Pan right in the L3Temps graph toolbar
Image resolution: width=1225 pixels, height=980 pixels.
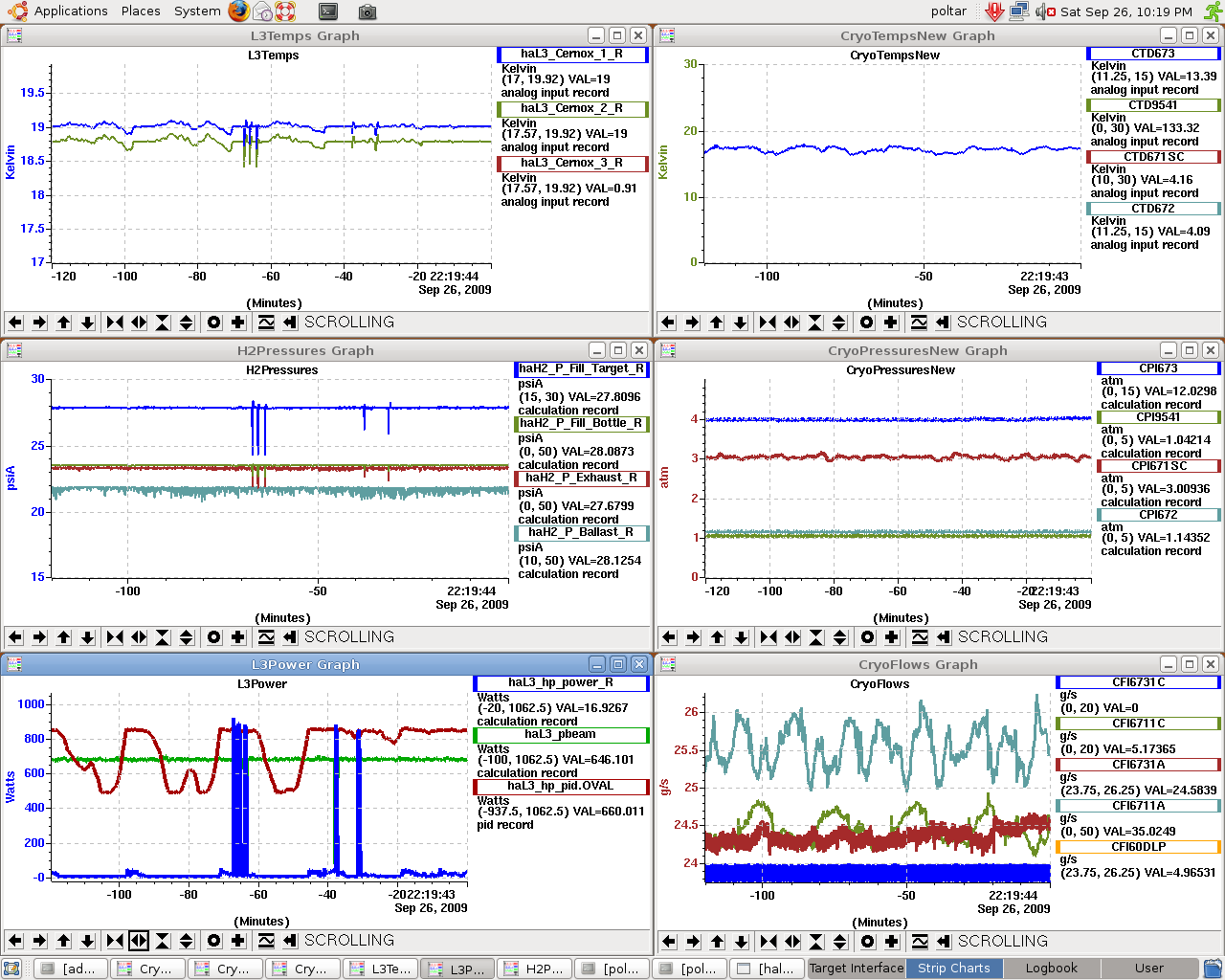(39, 323)
